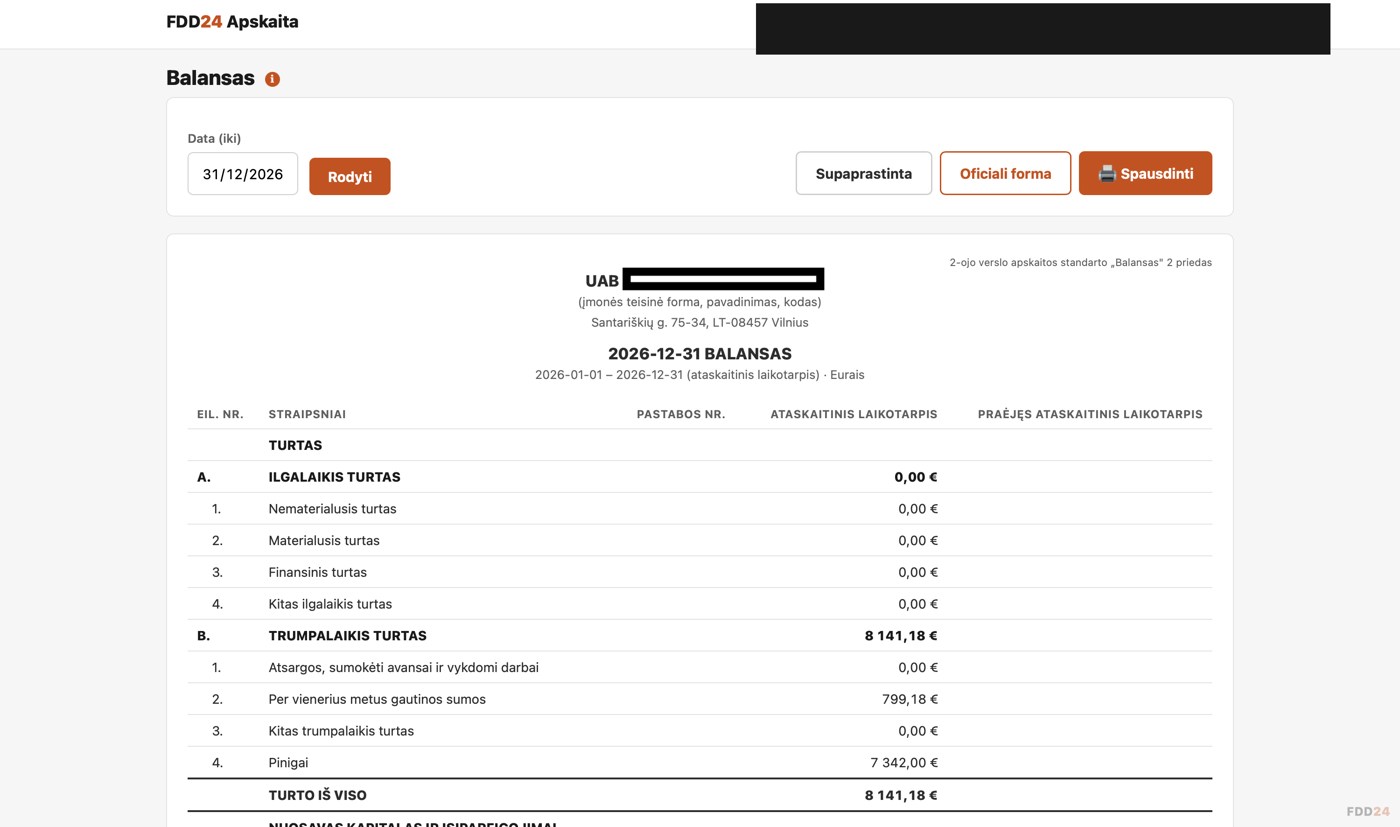The image size is (1400, 827).
Task: Click the ATASKAITINIS LAIKOTARPIS column header
Action: [x=854, y=414]
